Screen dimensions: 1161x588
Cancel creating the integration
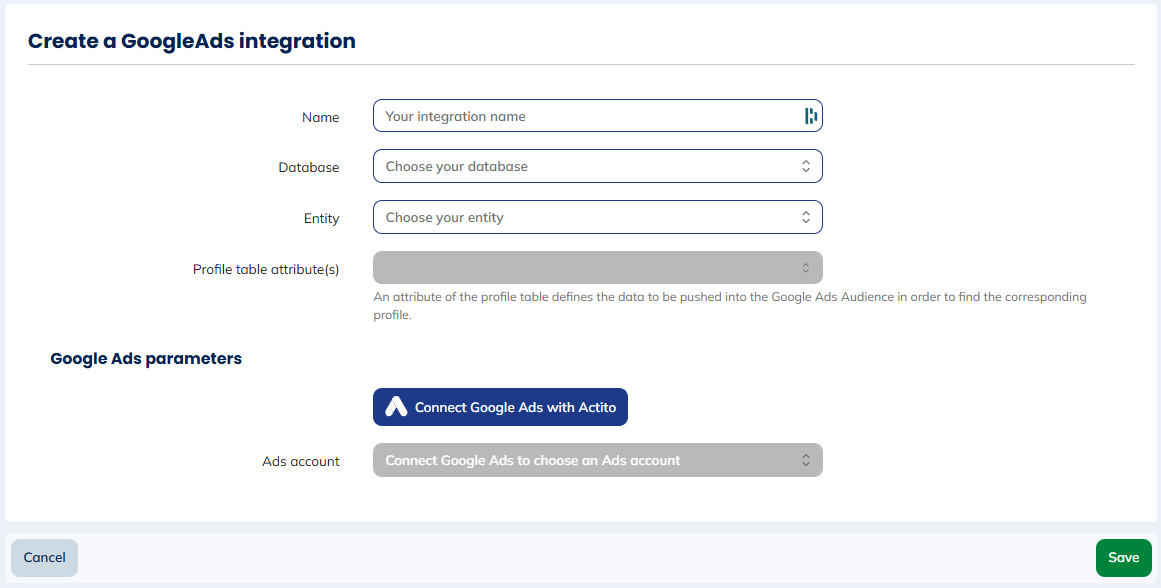click(44, 557)
